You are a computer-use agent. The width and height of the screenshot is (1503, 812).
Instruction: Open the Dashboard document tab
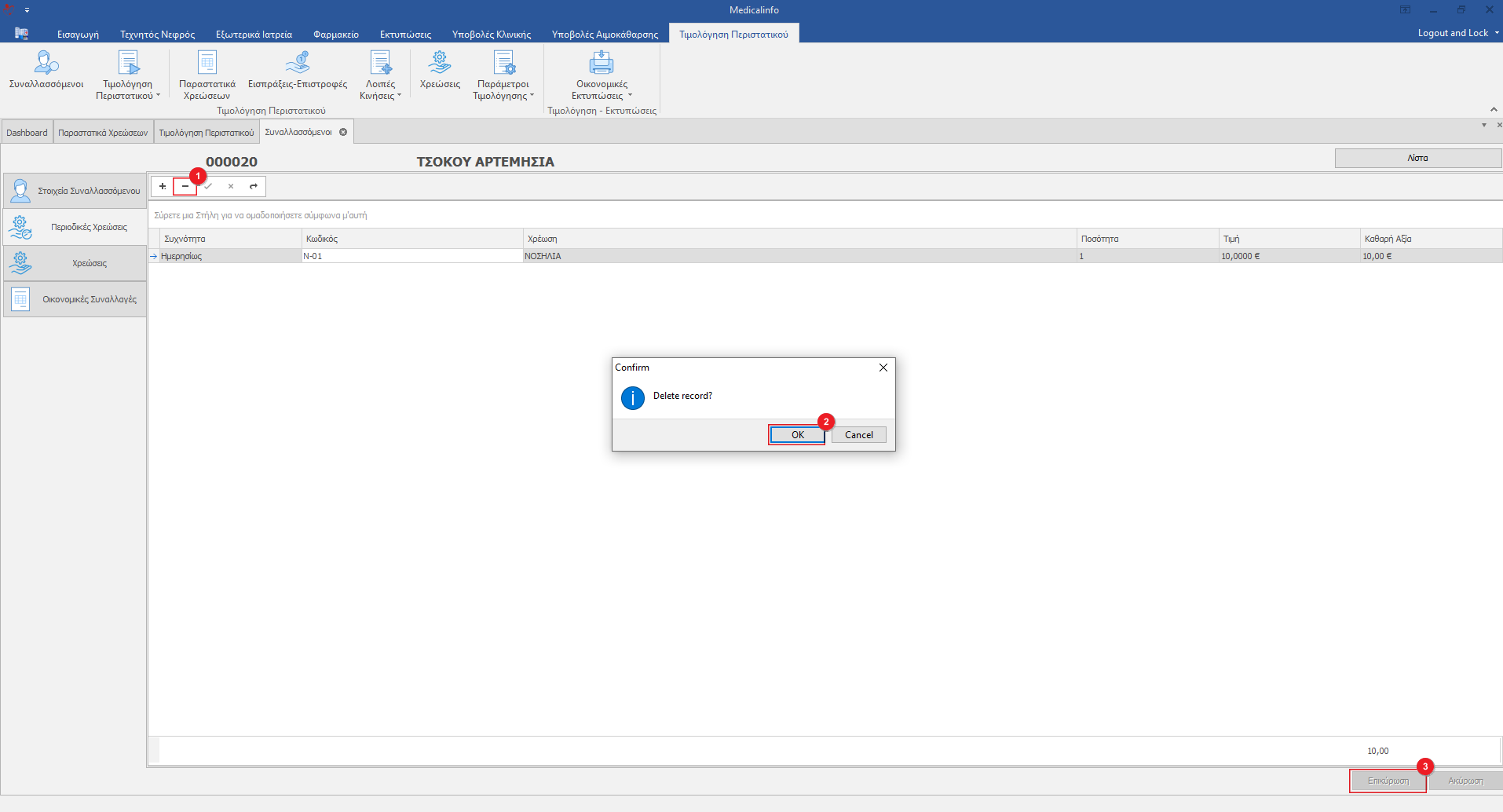coord(27,133)
